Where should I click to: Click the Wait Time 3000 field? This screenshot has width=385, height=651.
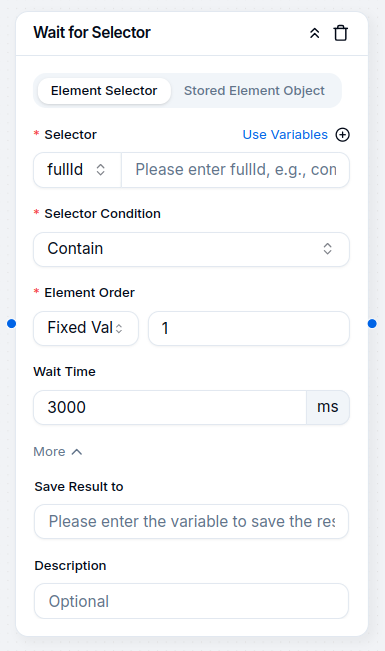pos(170,407)
